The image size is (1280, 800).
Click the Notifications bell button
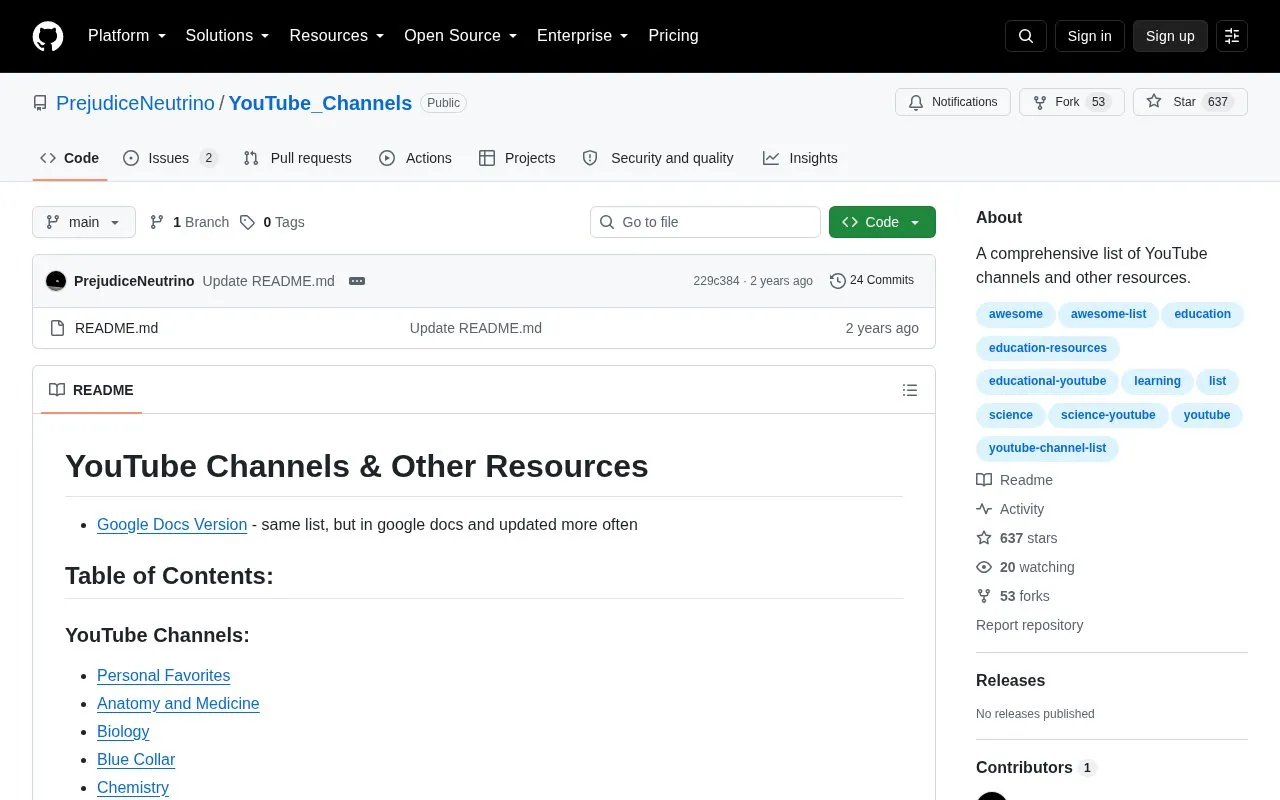point(953,102)
